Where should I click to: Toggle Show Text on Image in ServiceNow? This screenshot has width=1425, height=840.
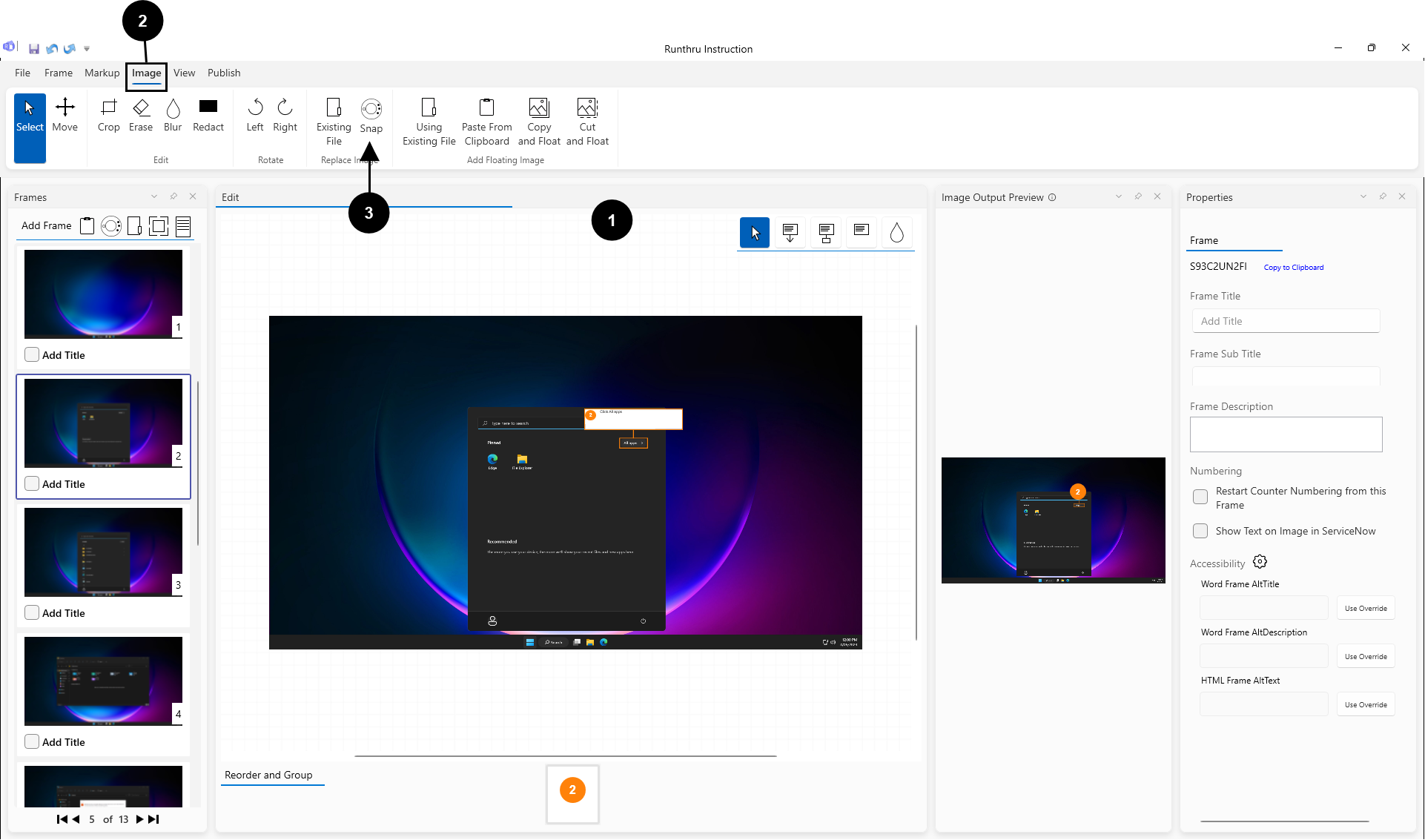[x=1200, y=531]
